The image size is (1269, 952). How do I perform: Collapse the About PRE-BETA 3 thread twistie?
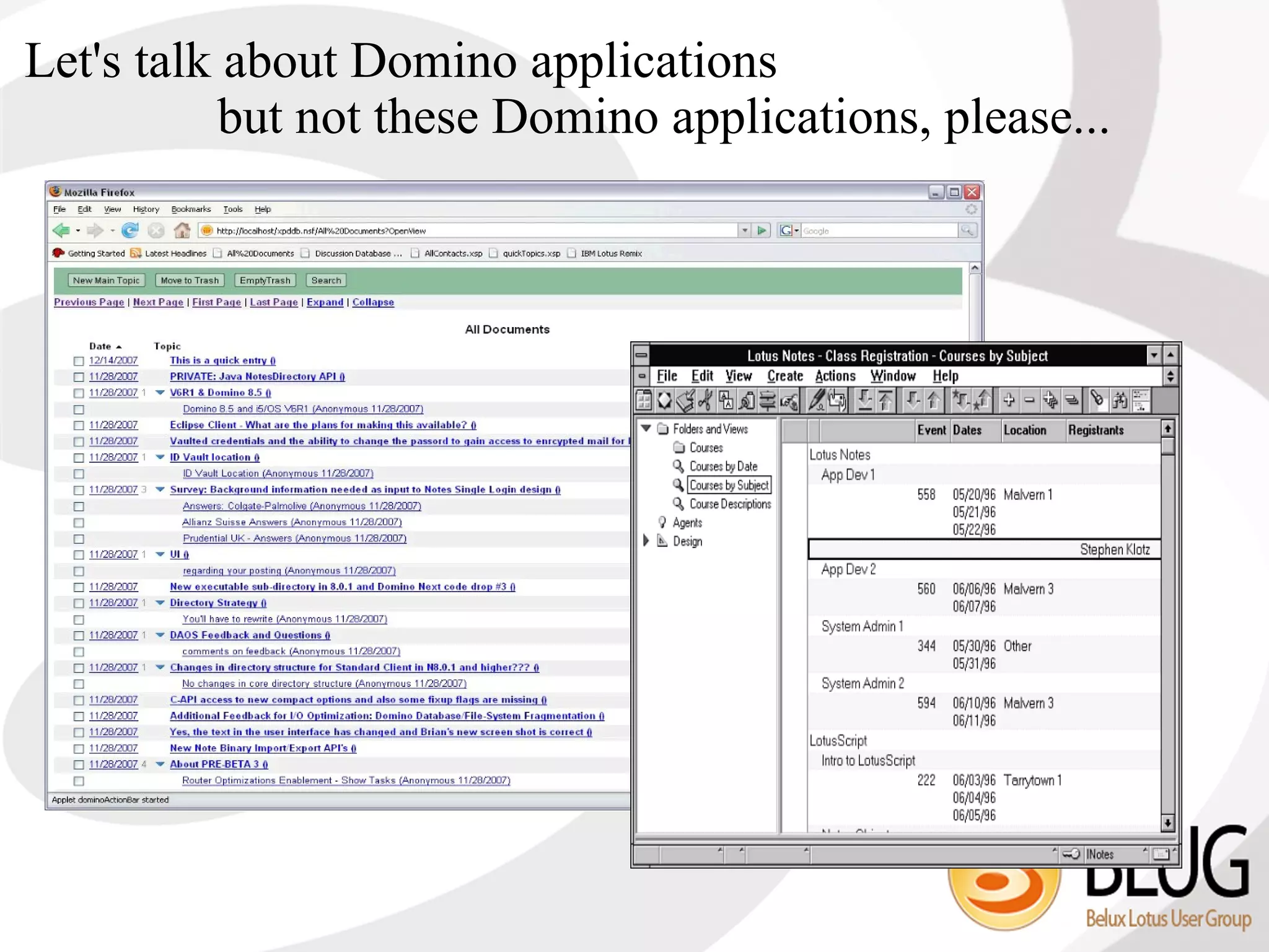[160, 764]
